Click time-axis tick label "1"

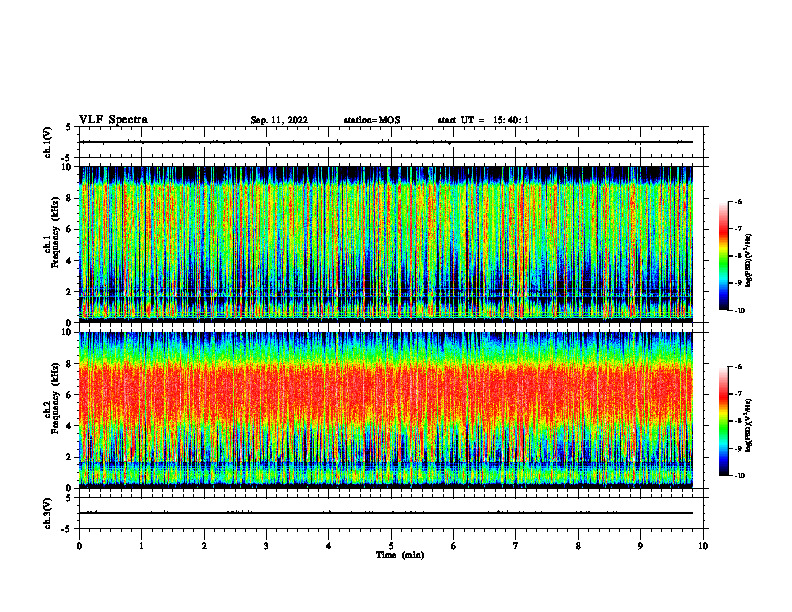(141, 546)
